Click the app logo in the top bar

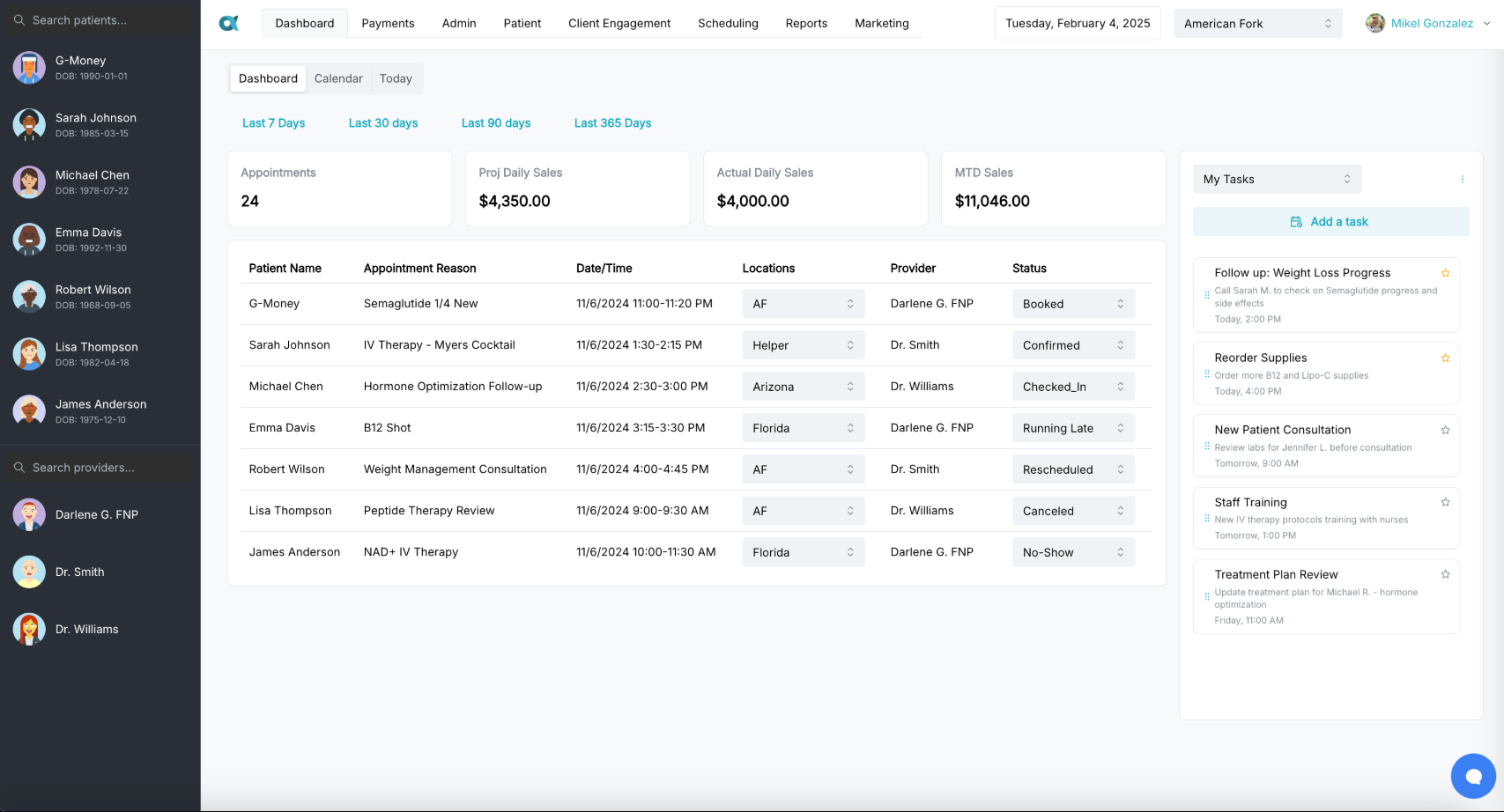tap(229, 23)
